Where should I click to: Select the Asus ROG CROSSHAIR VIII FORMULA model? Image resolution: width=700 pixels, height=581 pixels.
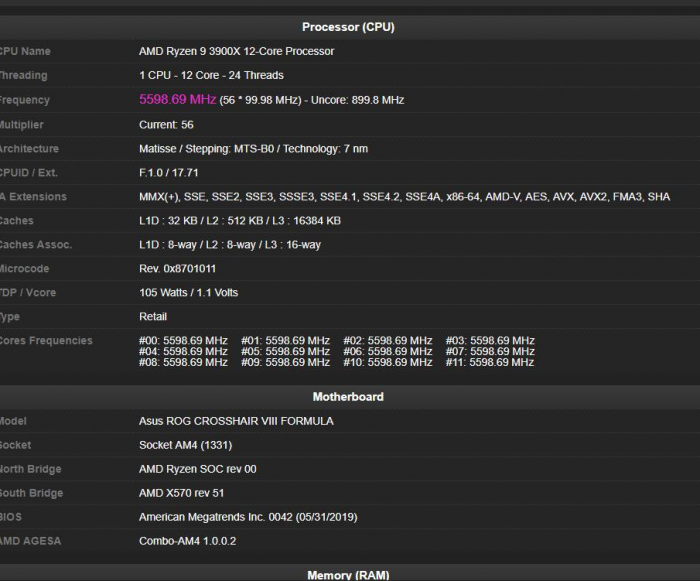236,421
